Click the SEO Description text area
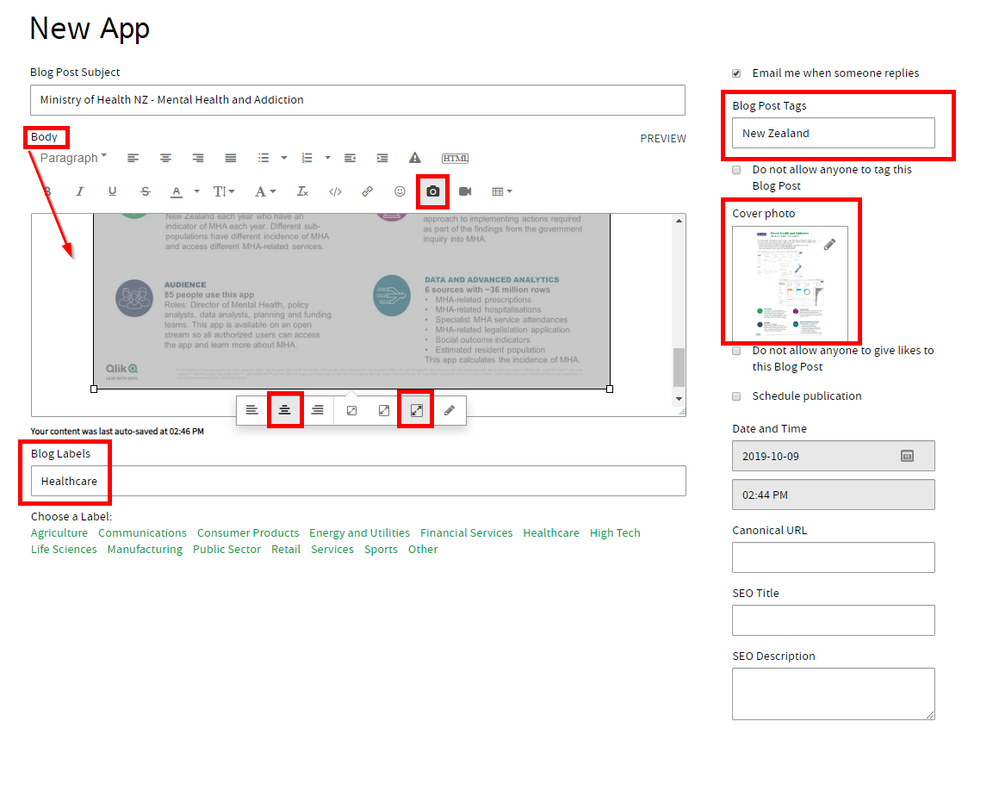 pyautogui.click(x=833, y=694)
